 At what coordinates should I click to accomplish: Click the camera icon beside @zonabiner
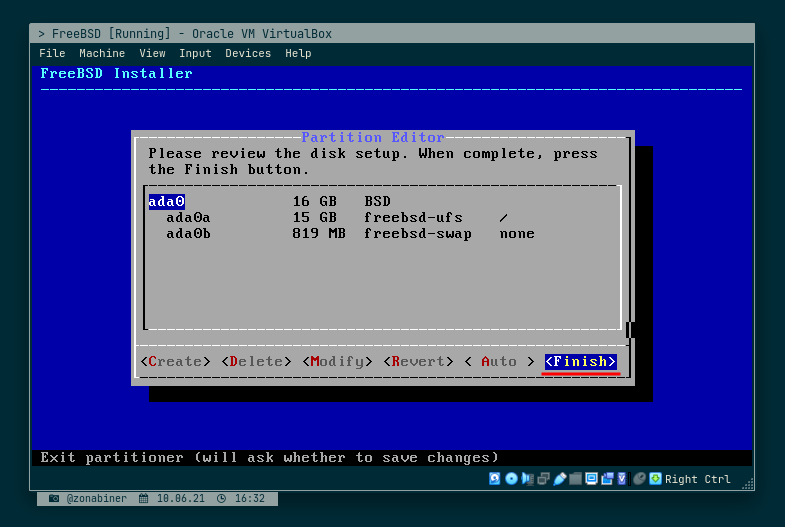(x=54, y=498)
